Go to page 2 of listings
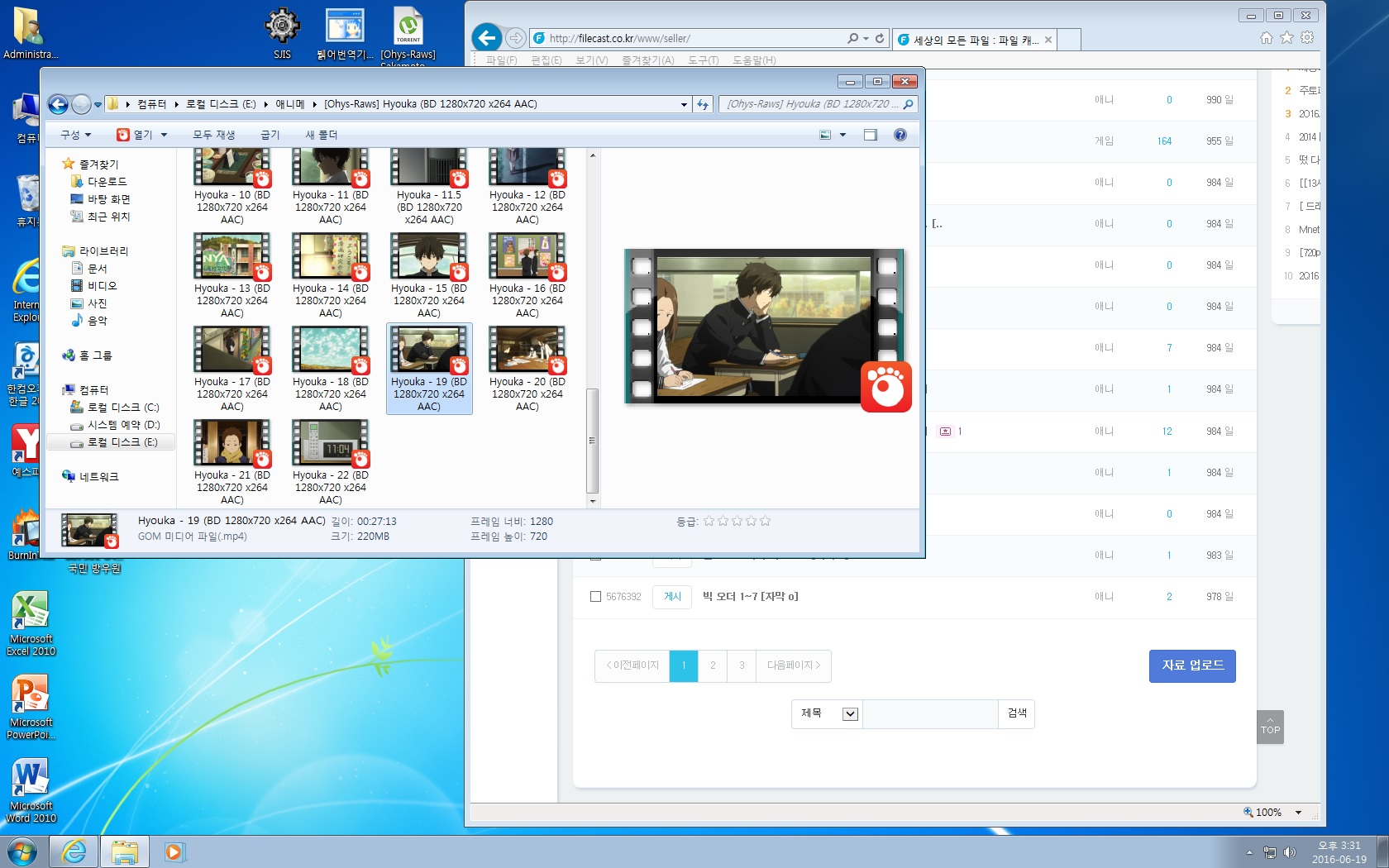 [713, 665]
